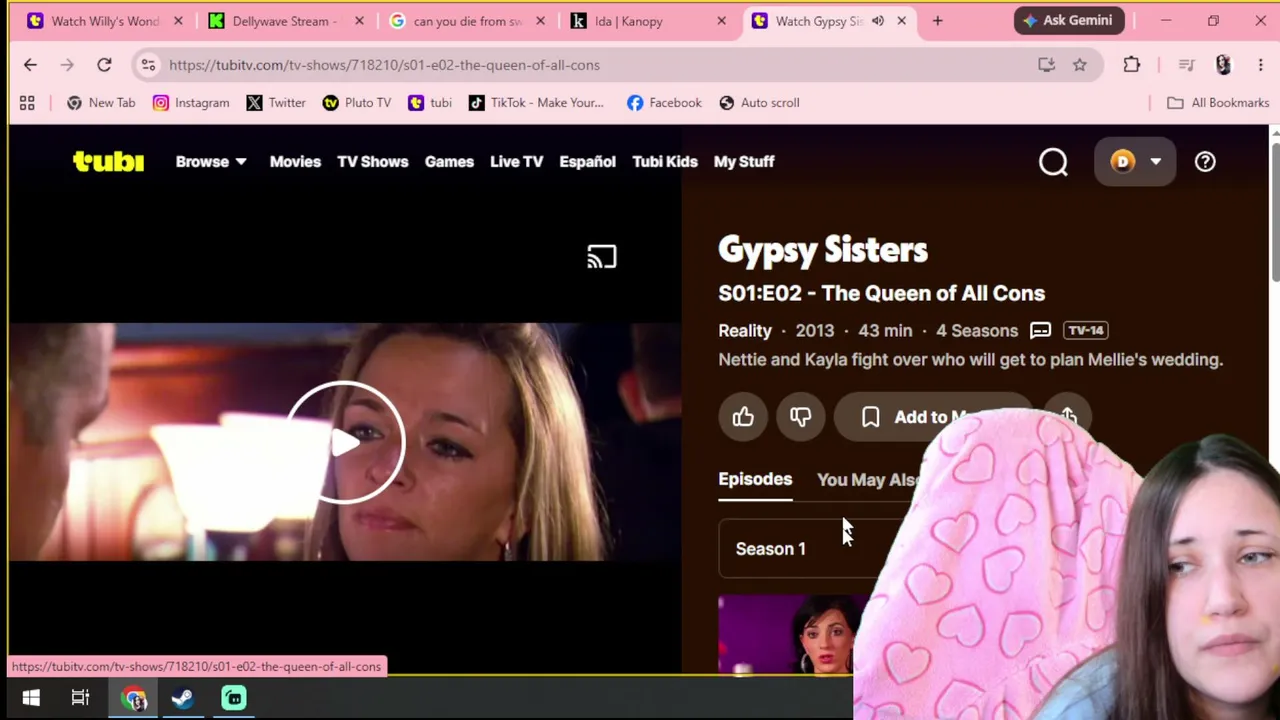Switch to Español section
1280x720 pixels.
coord(588,162)
